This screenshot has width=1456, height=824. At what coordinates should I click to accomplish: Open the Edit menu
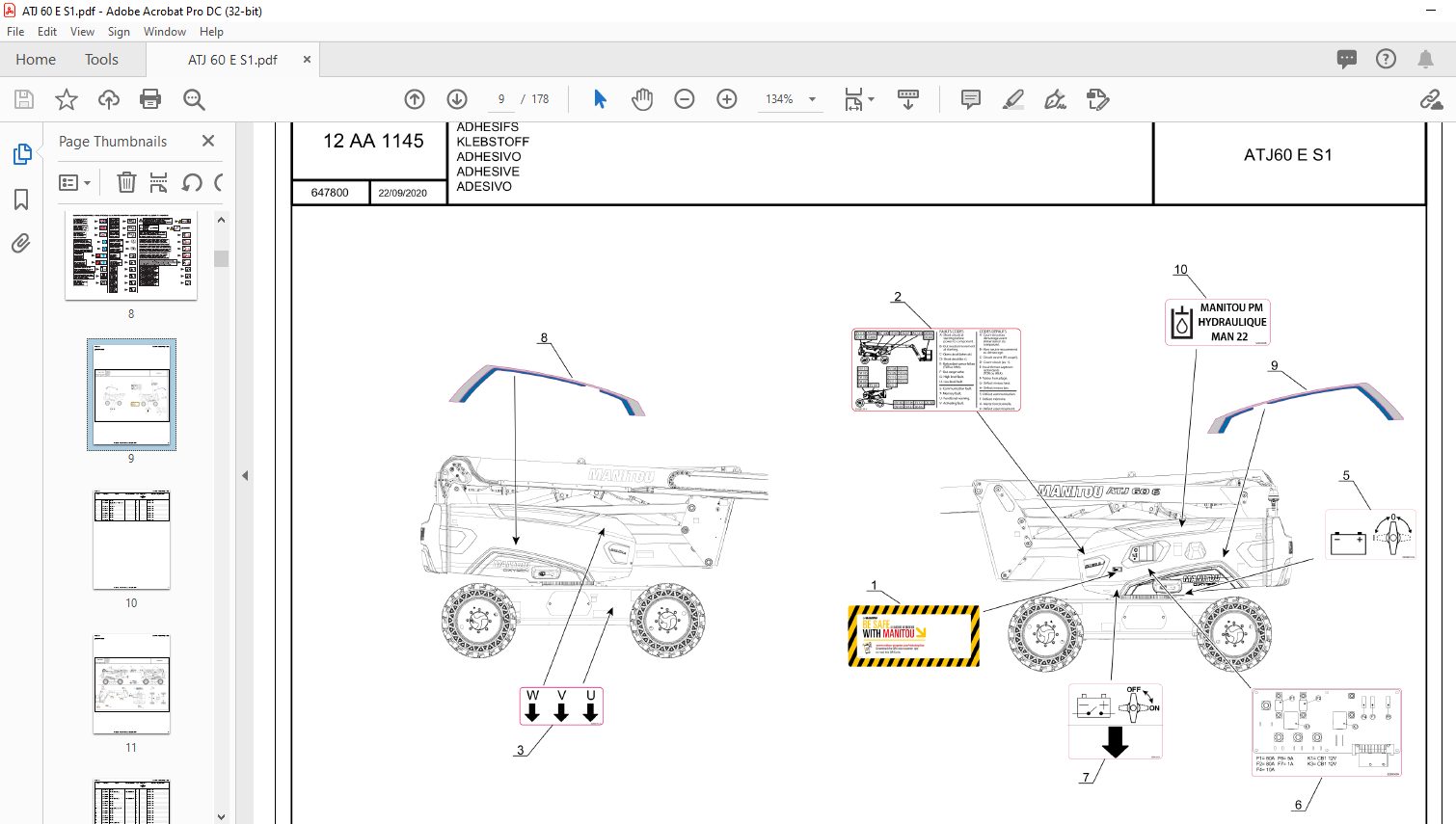[x=47, y=32]
